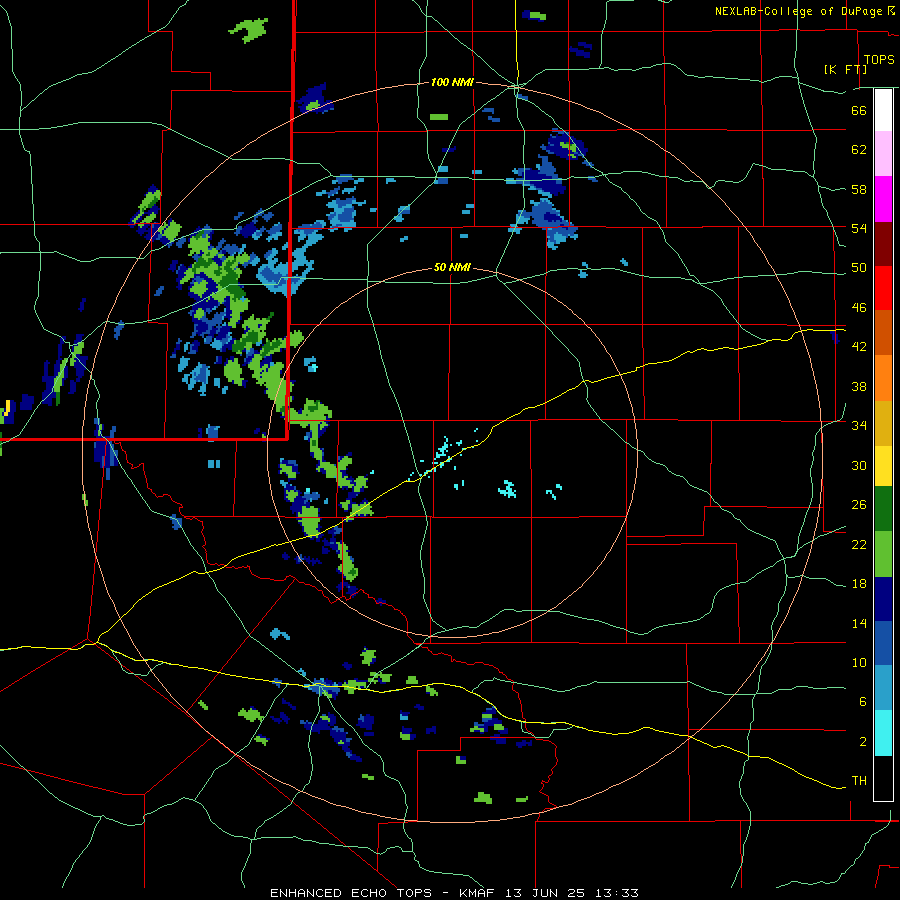Pick the bright red legend swatch
Image resolution: width=900 pixels, height=900 pixels.
tap(883, 288)
